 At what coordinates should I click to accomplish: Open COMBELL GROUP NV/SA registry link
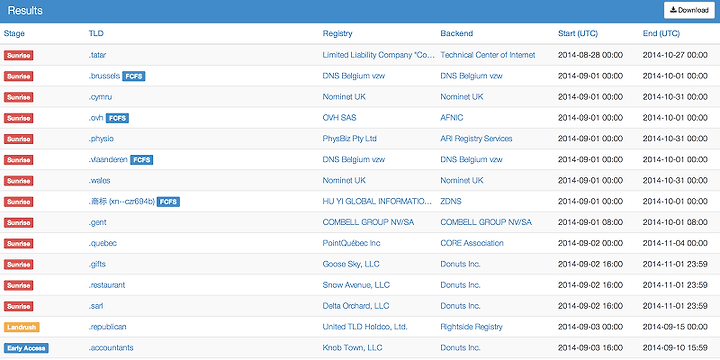(368, 222)
